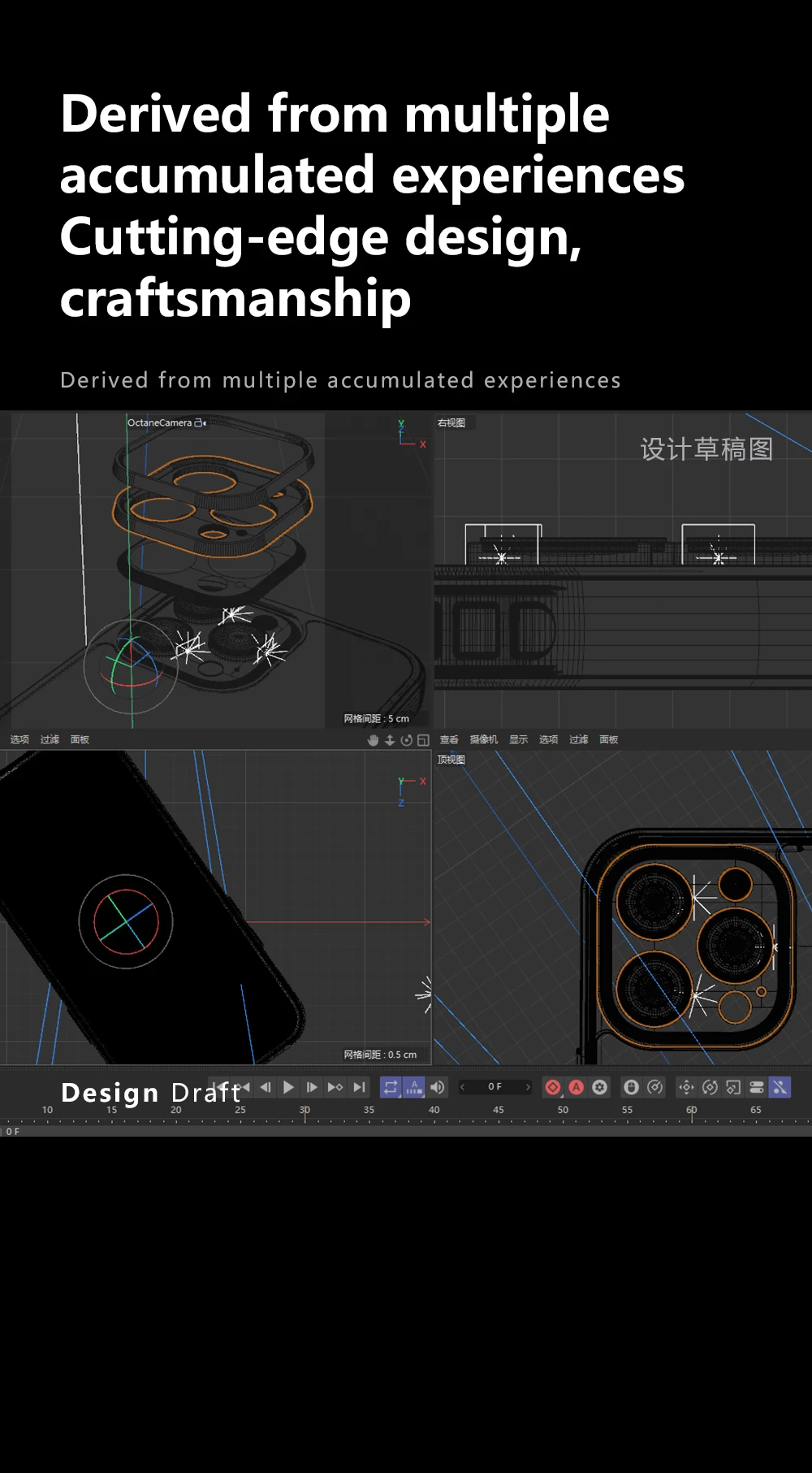Open the 过滤 menu in the left viewport
Image resolution: width=812 pixels, height=1473 pixels.
point(50,739)
